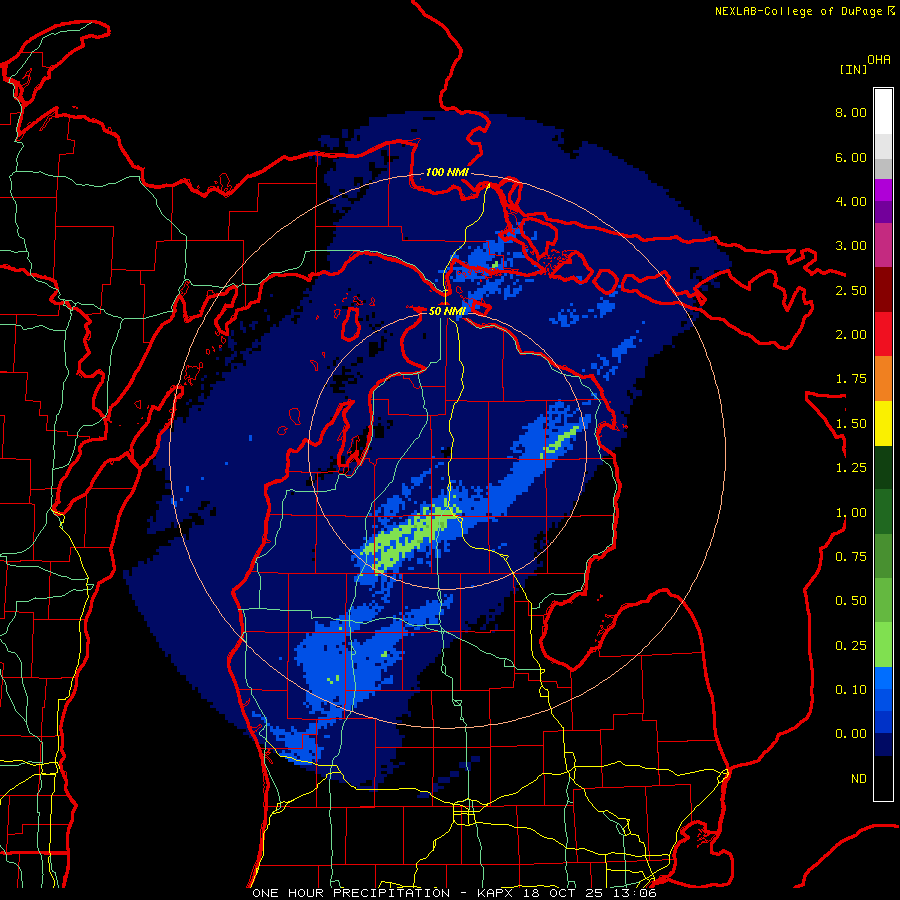Select the 1.75 legend value

coord(851,379)
